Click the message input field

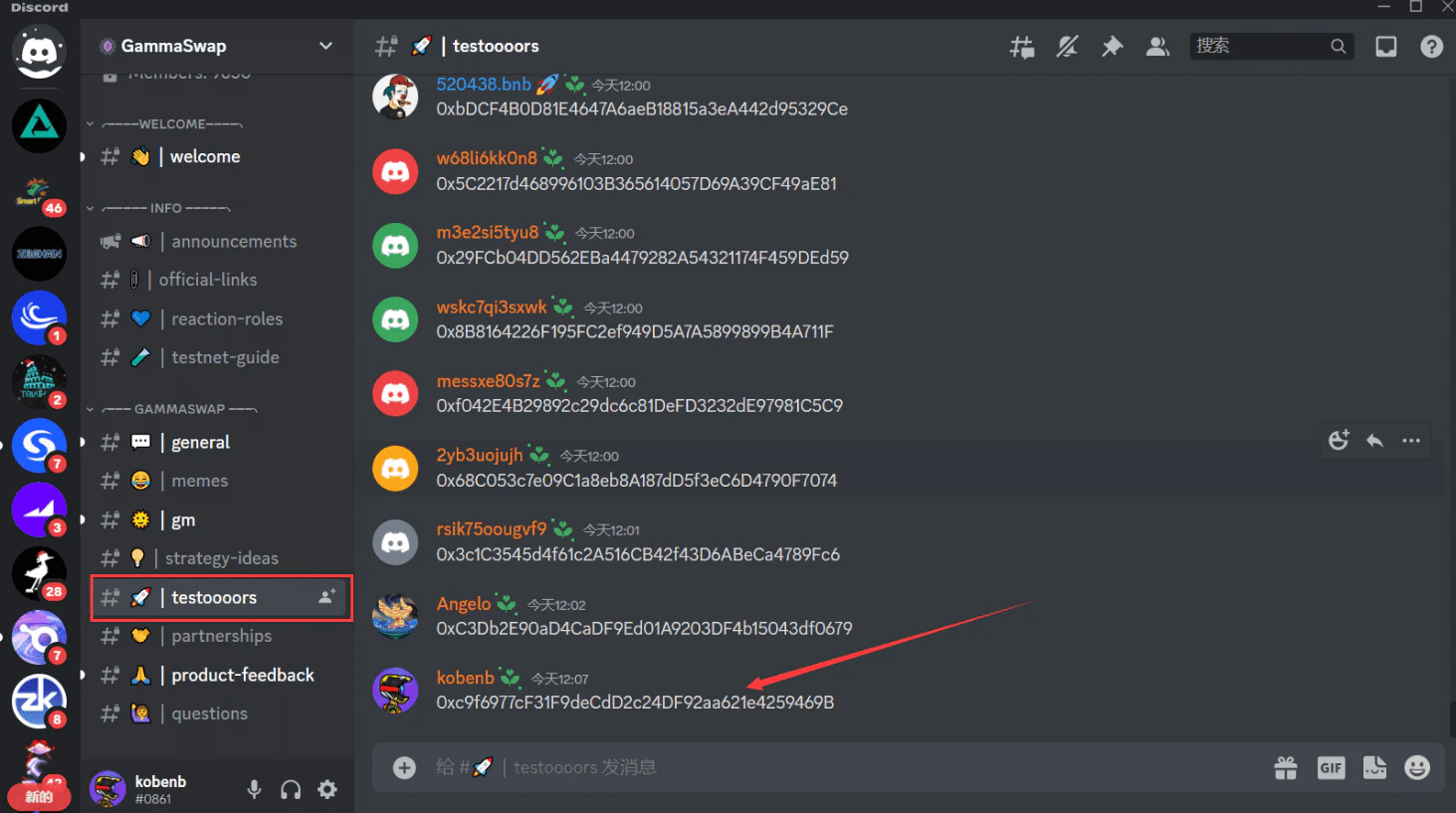(x=796, y=767)
